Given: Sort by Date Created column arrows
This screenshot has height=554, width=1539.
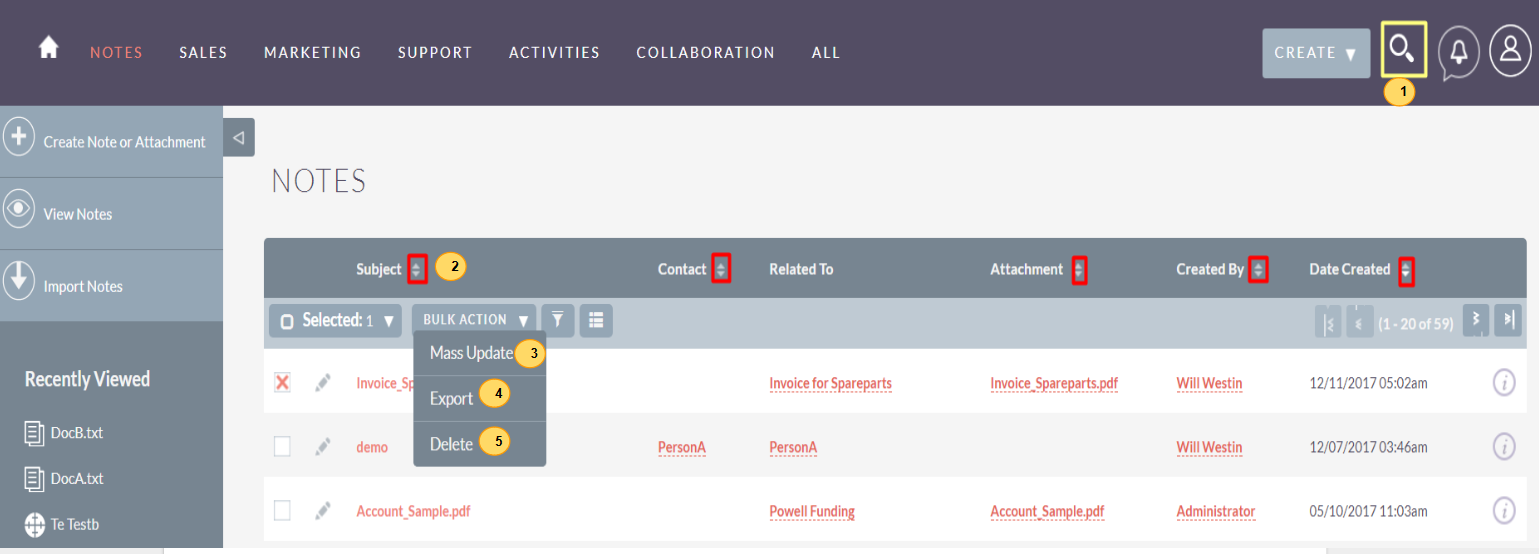Looking at the screenshot, I should 1406,270.
